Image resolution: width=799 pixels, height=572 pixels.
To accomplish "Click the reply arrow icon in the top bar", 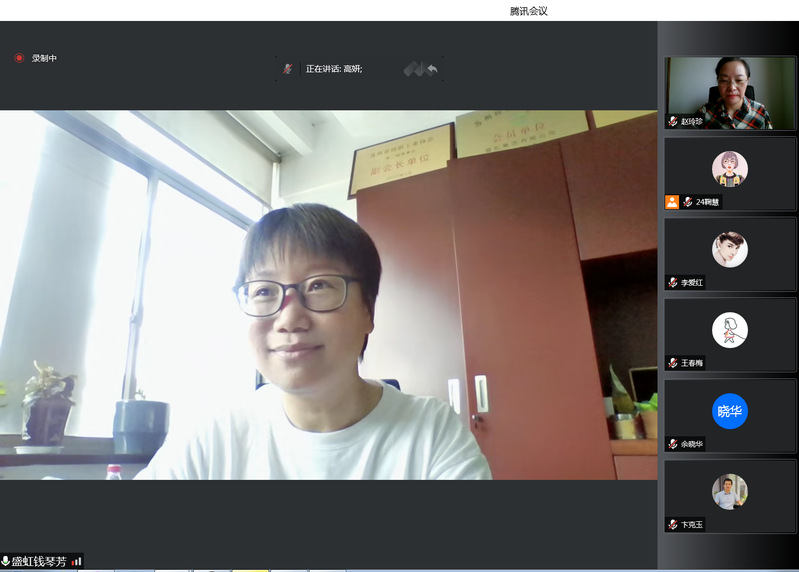I will click(x=432, y=69).
